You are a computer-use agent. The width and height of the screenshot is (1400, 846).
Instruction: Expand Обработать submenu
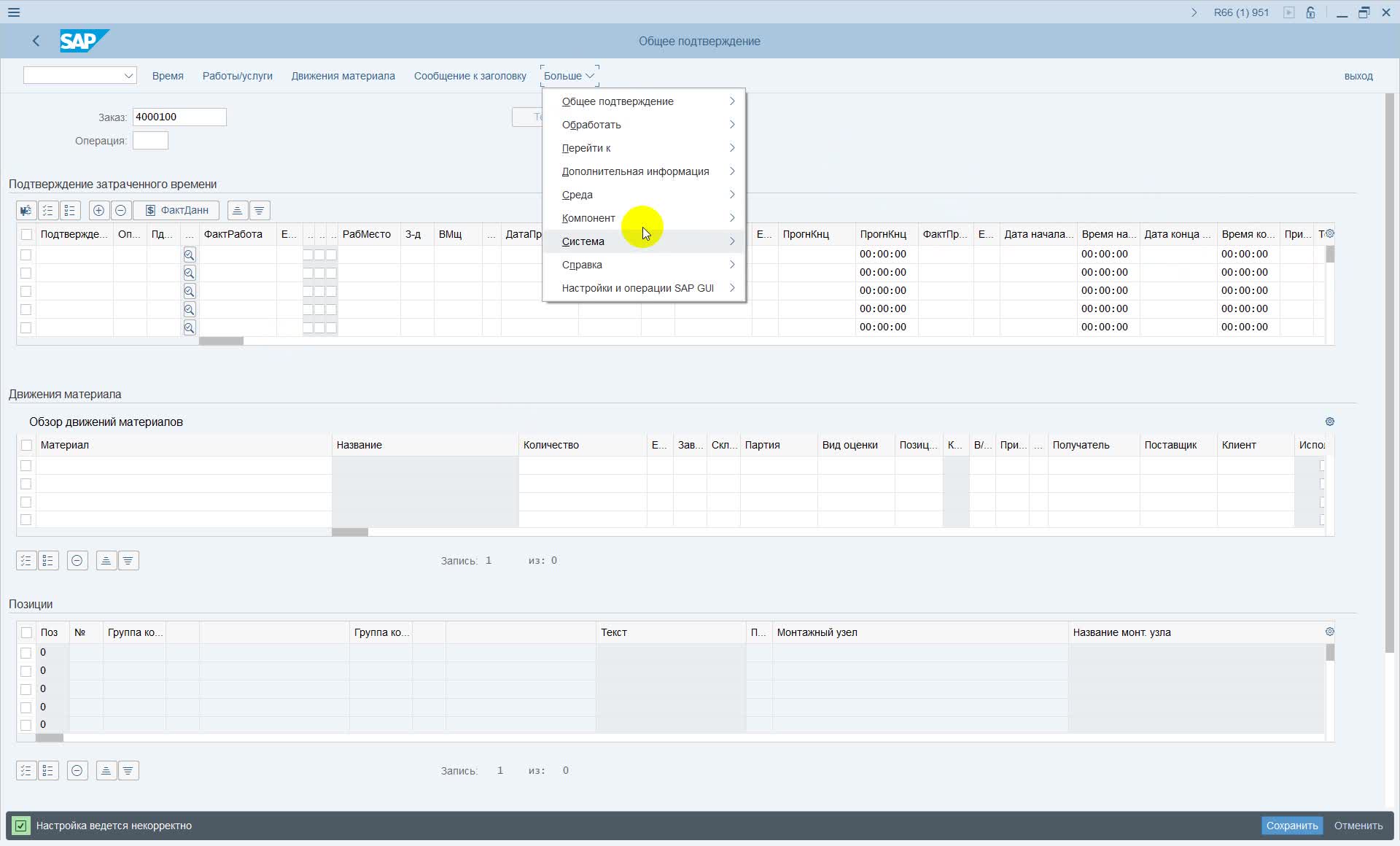[x=645, y=125]
